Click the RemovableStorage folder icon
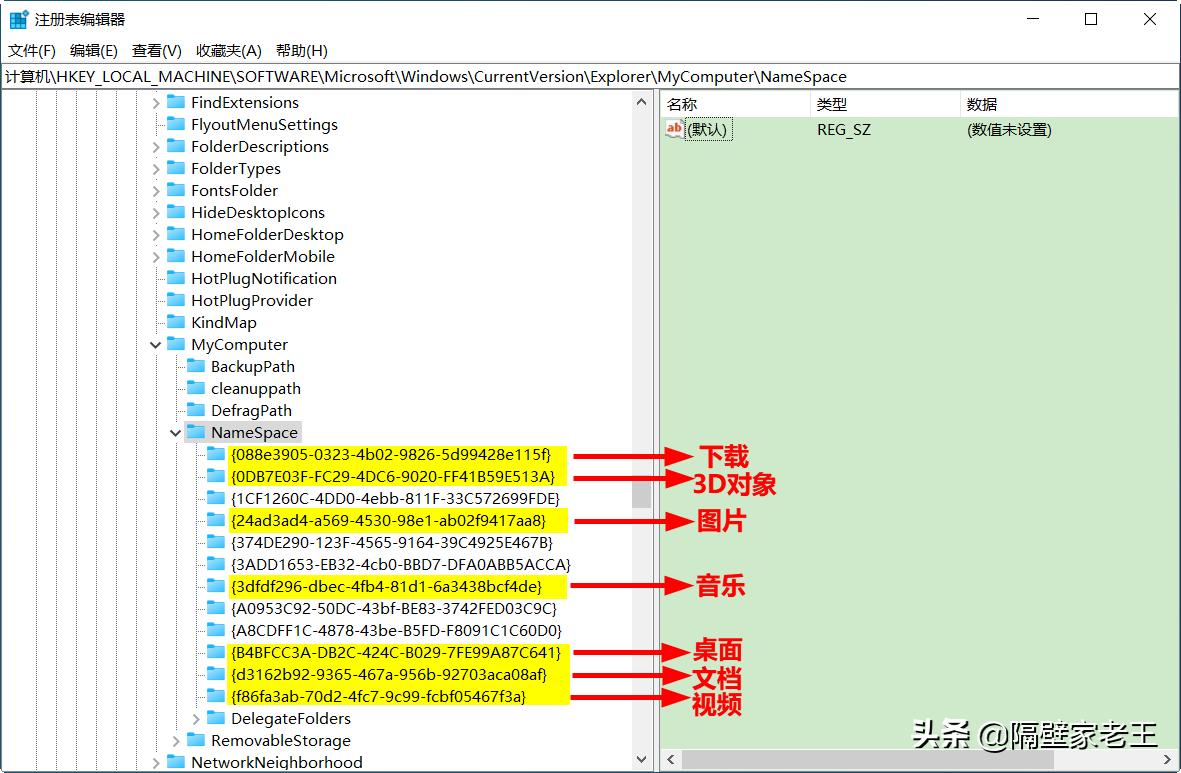This screenshot has height=773, width=1181. pyautogui.click(x=195, y=740)
